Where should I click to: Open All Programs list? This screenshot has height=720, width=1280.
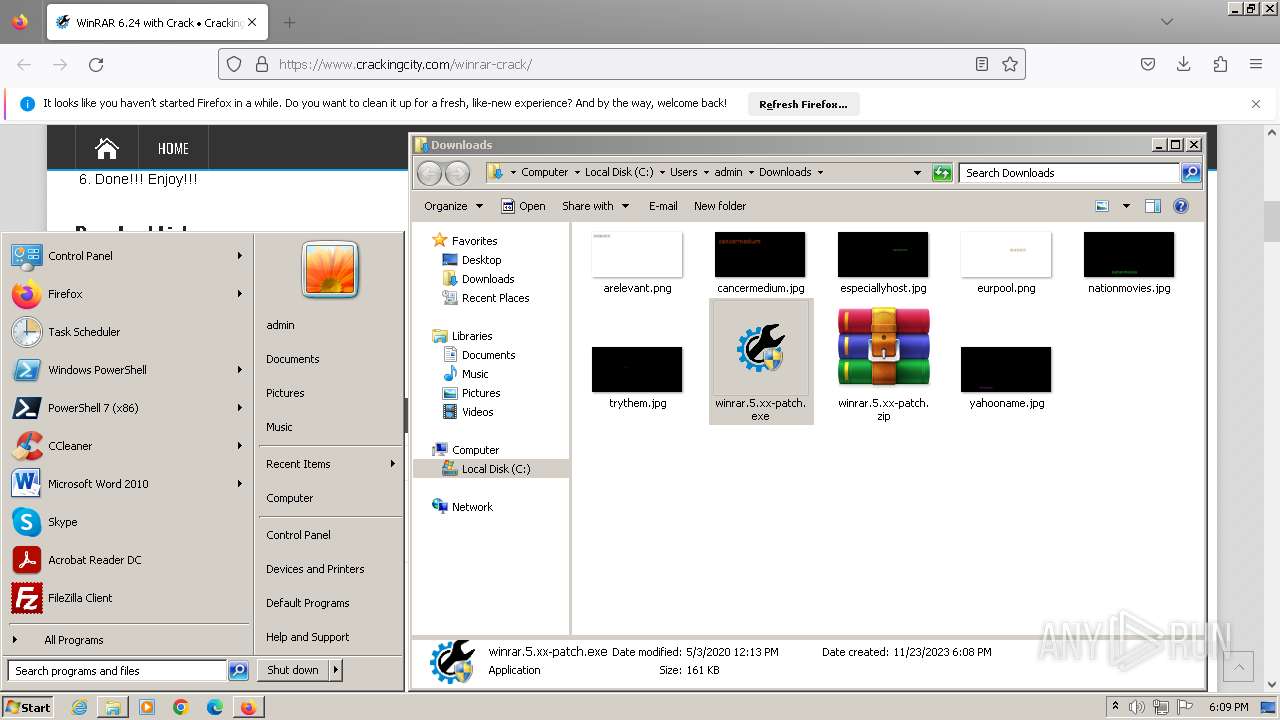point(73,640)
